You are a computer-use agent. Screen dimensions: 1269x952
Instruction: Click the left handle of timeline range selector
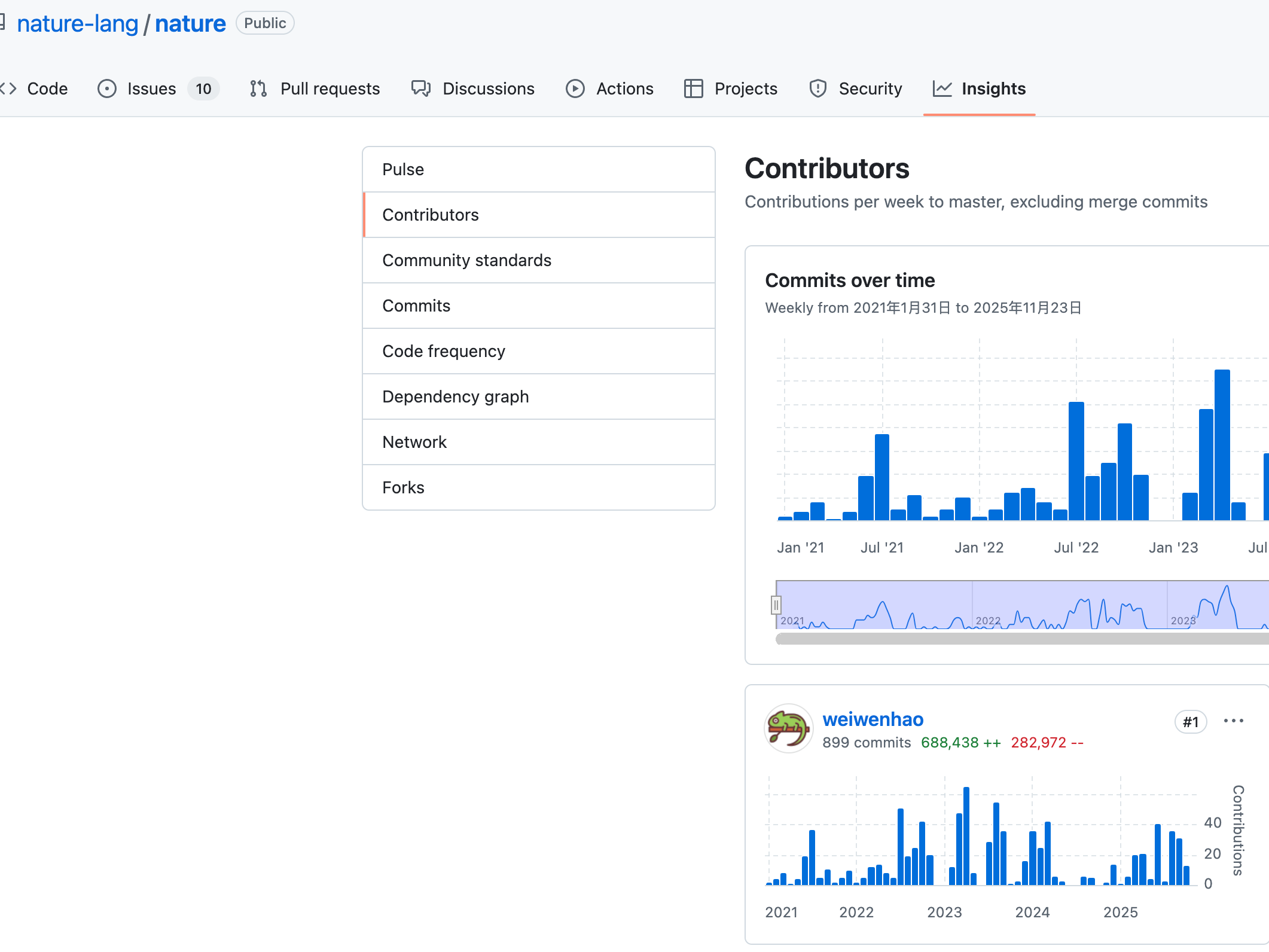[776, 605]
